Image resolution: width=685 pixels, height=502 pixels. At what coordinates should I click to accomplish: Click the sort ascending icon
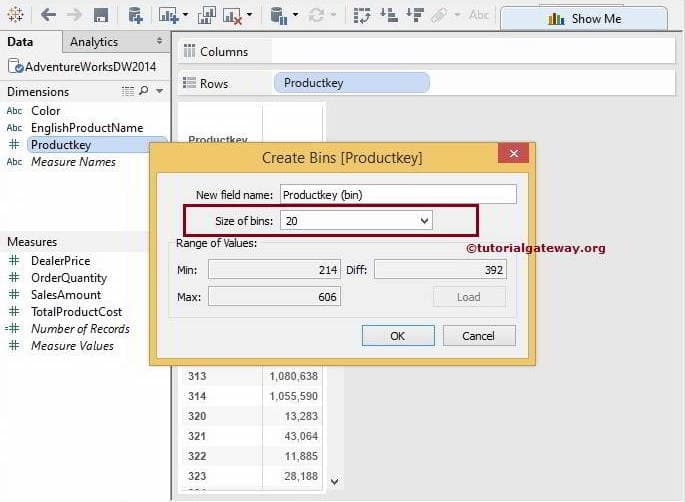[389, 15]
